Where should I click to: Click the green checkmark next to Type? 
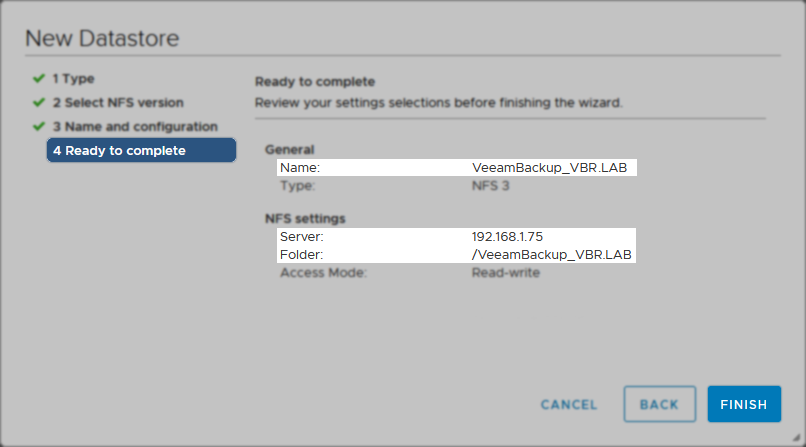pyautogui.click(x=39, y=79)
